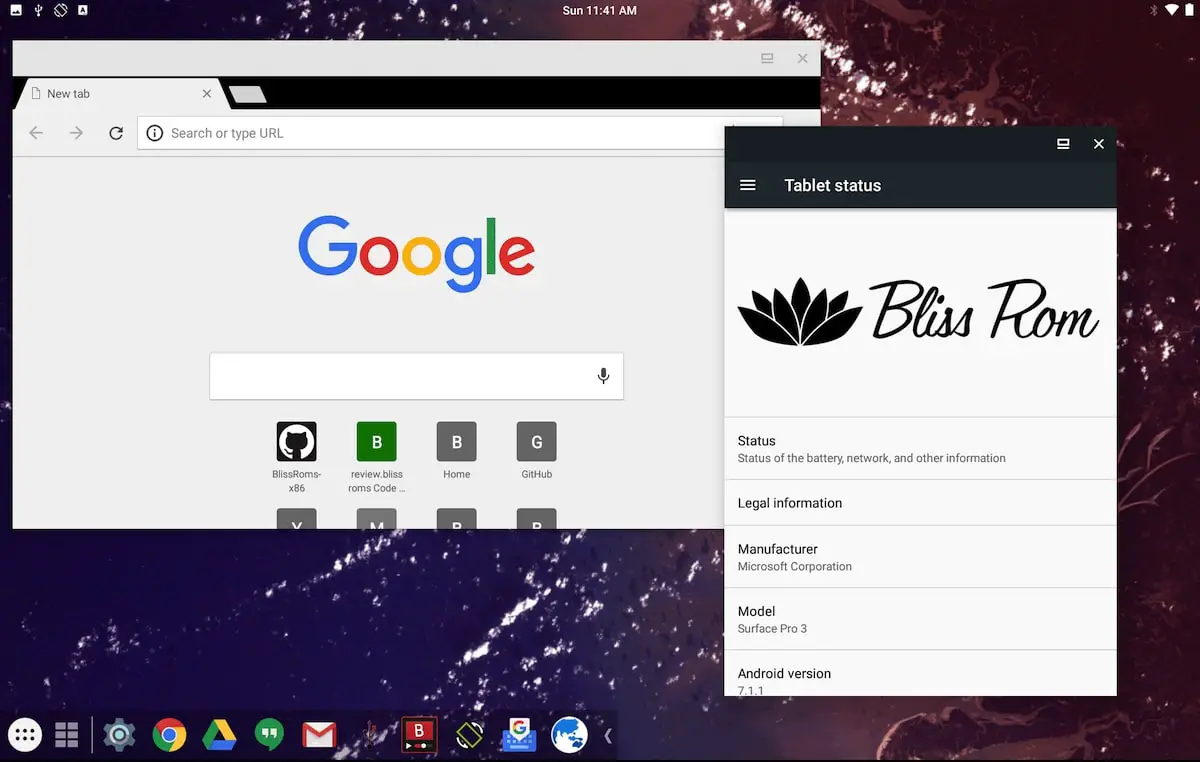
Task: Go forward in Chrome
Action: [x=76, y=133]
